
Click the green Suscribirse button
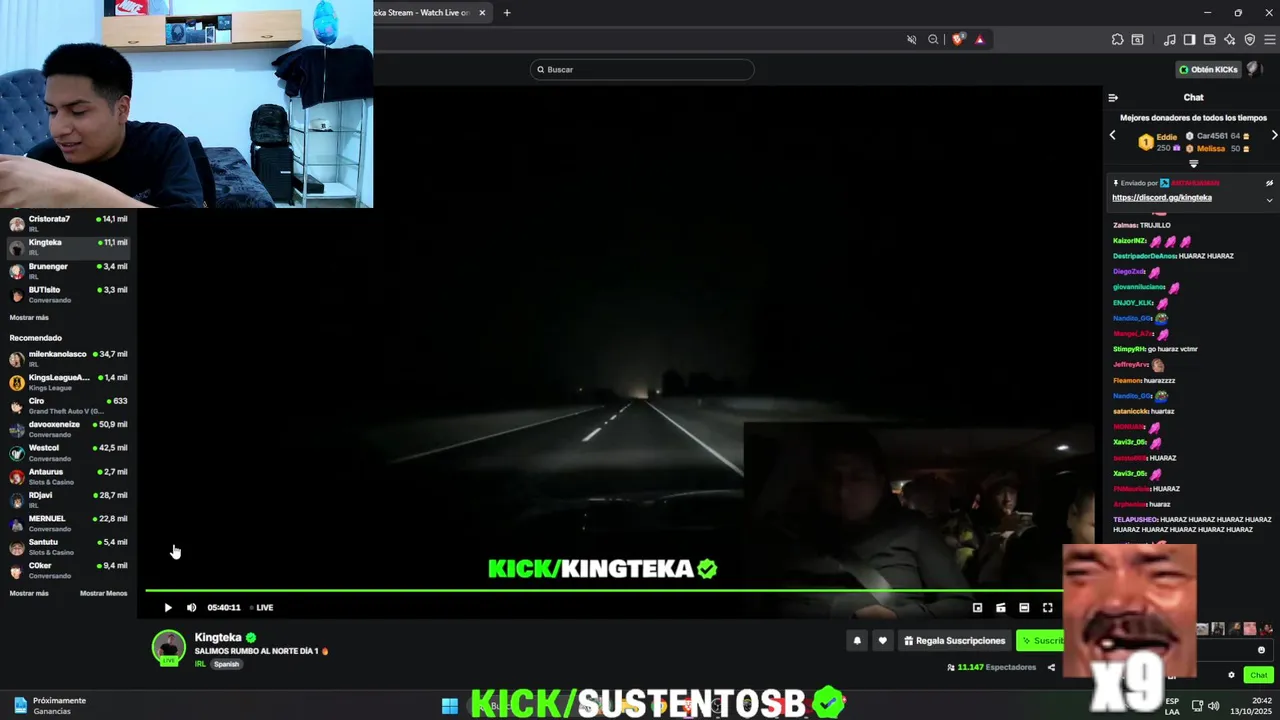[1040, 641]
